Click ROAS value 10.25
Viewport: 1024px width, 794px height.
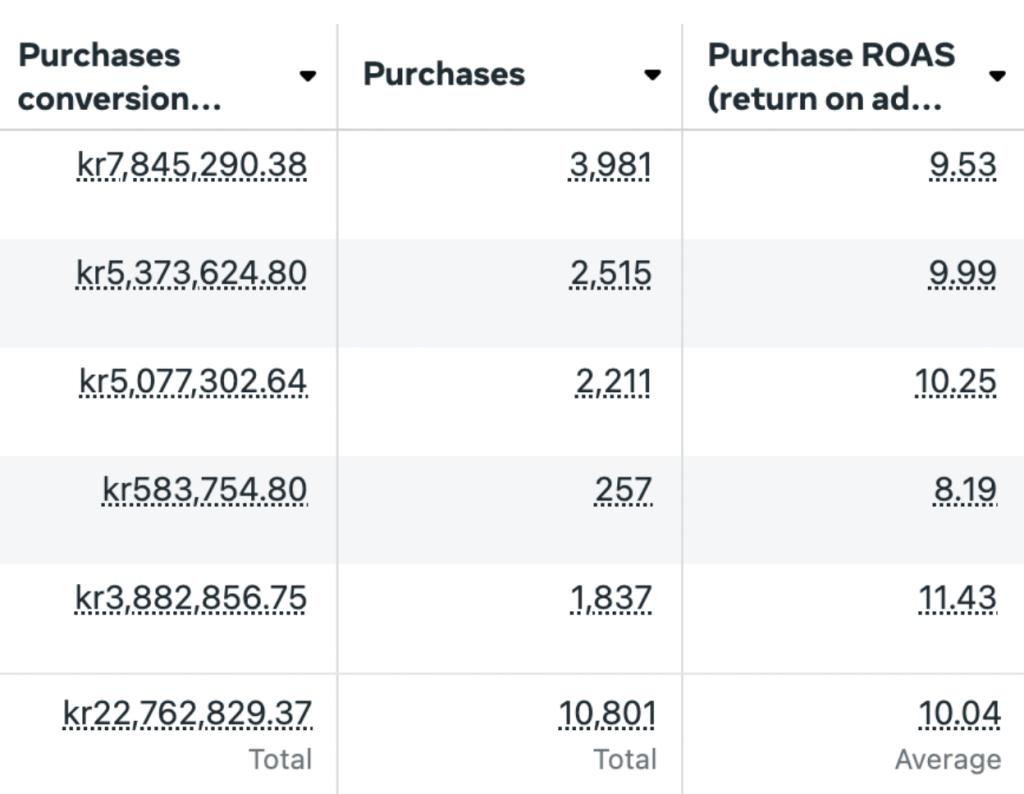(955, 381)
